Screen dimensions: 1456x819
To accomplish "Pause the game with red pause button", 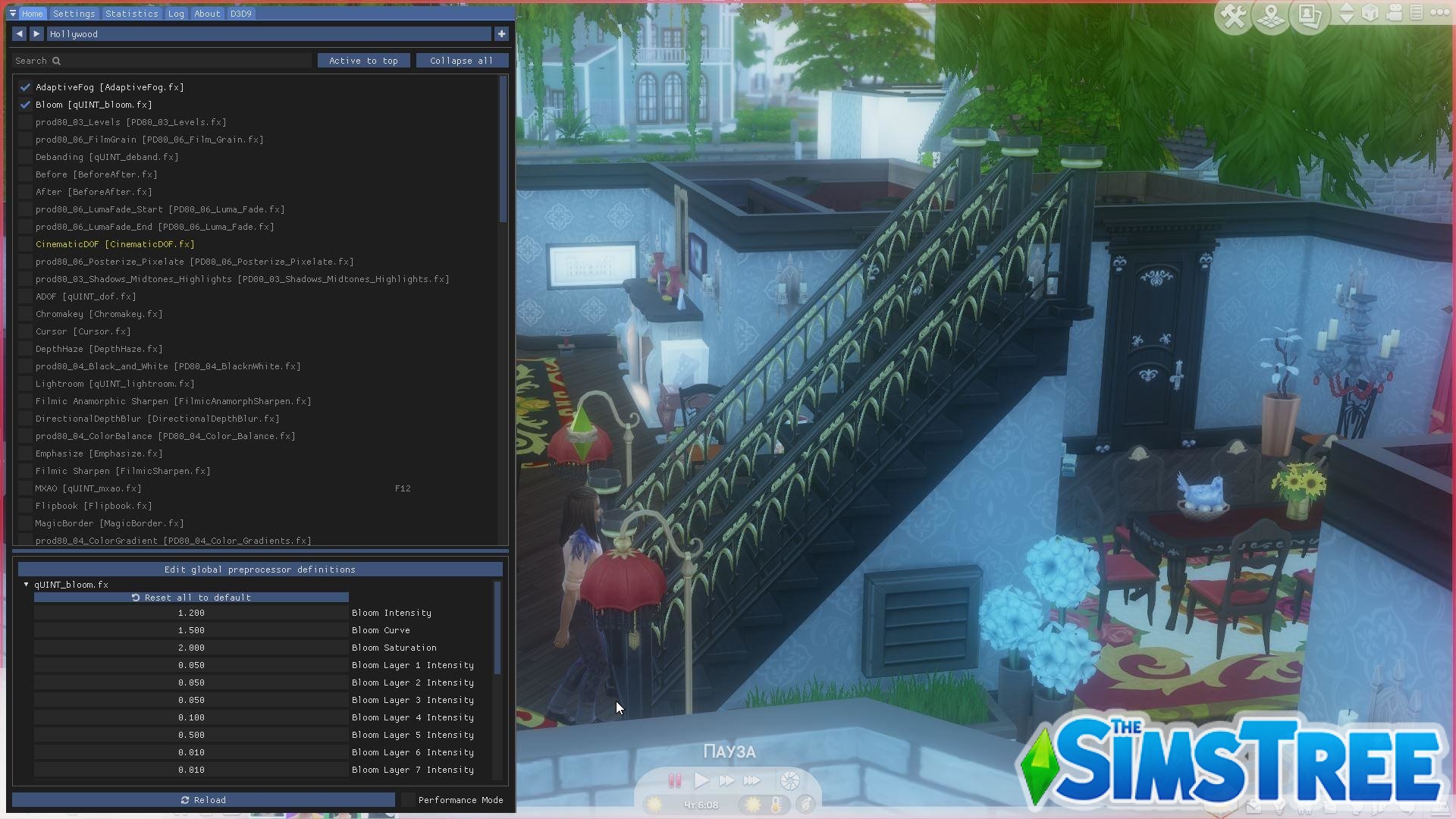I will tap(674, 780).
